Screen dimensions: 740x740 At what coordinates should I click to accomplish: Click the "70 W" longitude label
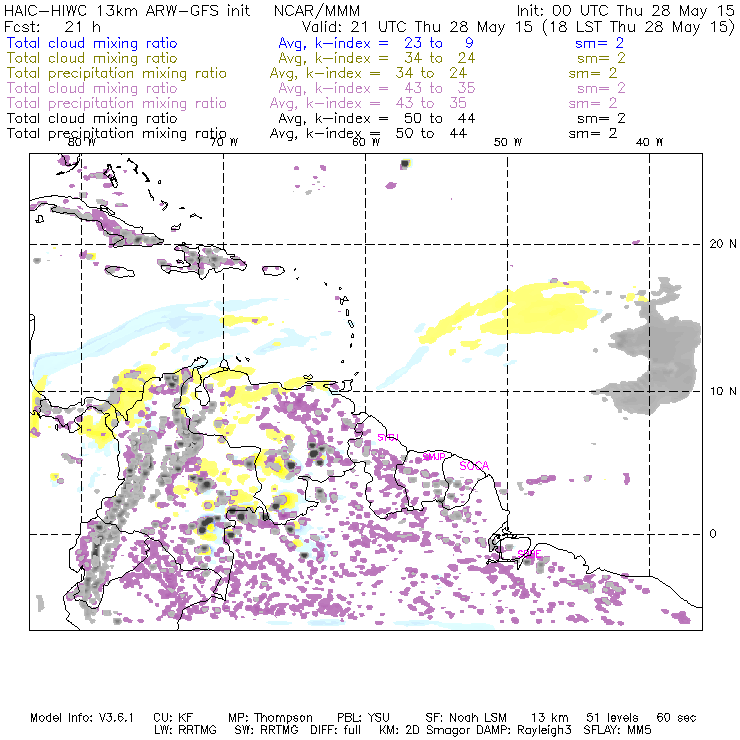[224, 142]
